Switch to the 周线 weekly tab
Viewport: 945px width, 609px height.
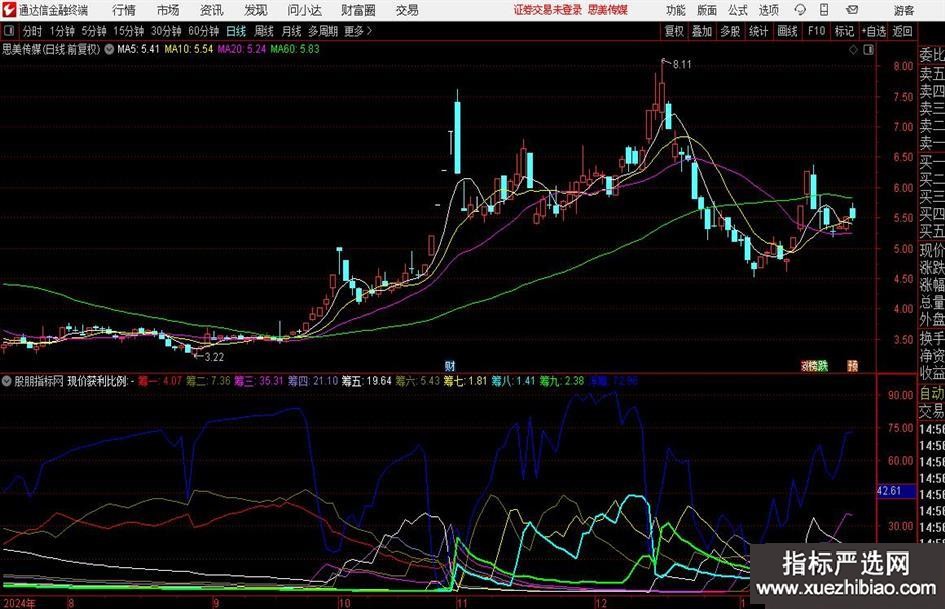(264, 31)
